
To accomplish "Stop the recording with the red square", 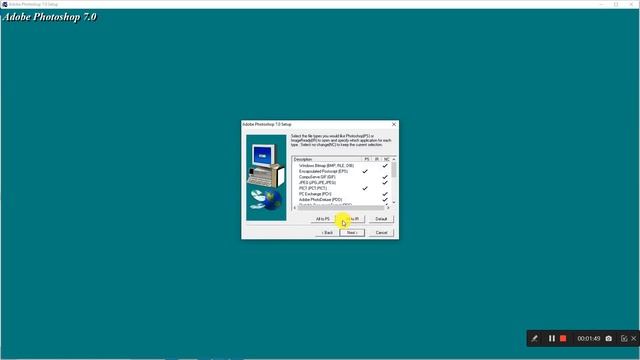I will coord(563,338).
